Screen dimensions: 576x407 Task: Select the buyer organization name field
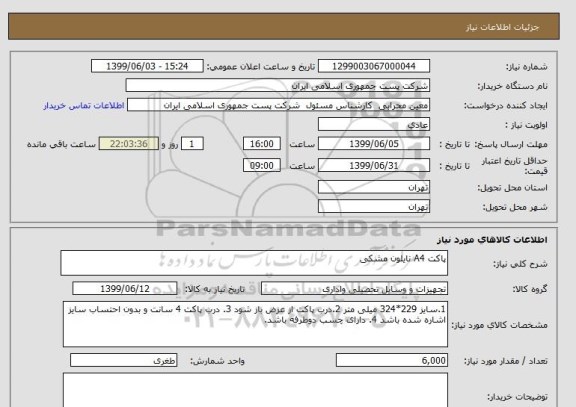277,86
